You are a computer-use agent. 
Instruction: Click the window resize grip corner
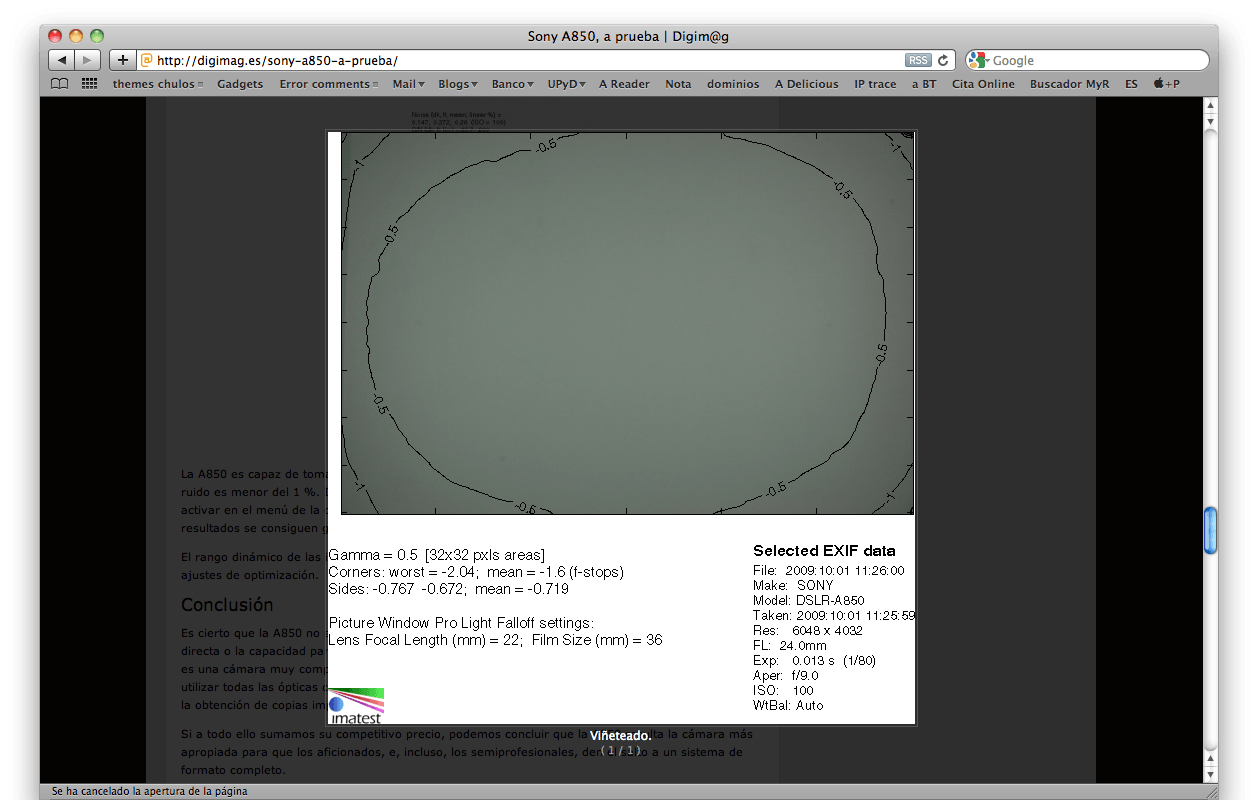coord(1210,791)
